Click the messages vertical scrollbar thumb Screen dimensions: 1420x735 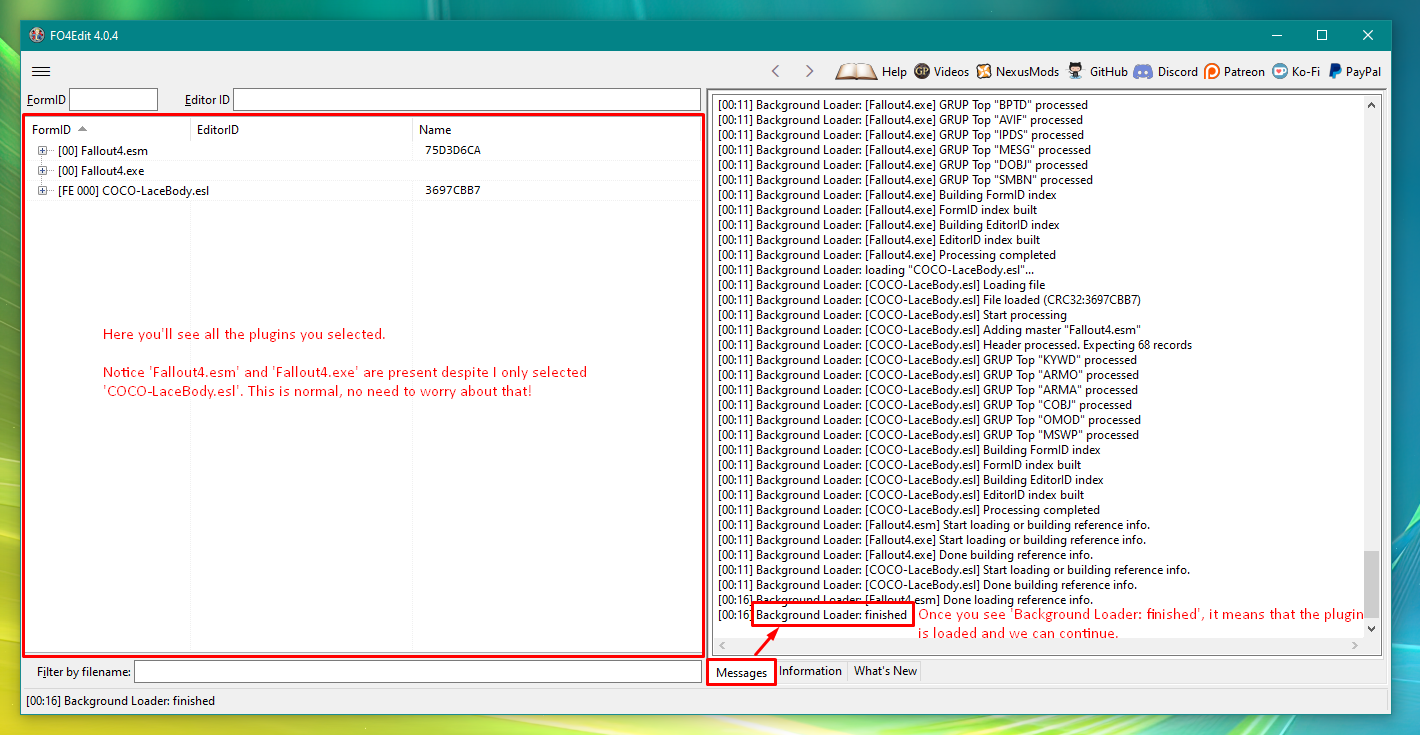pos(1371,583)
